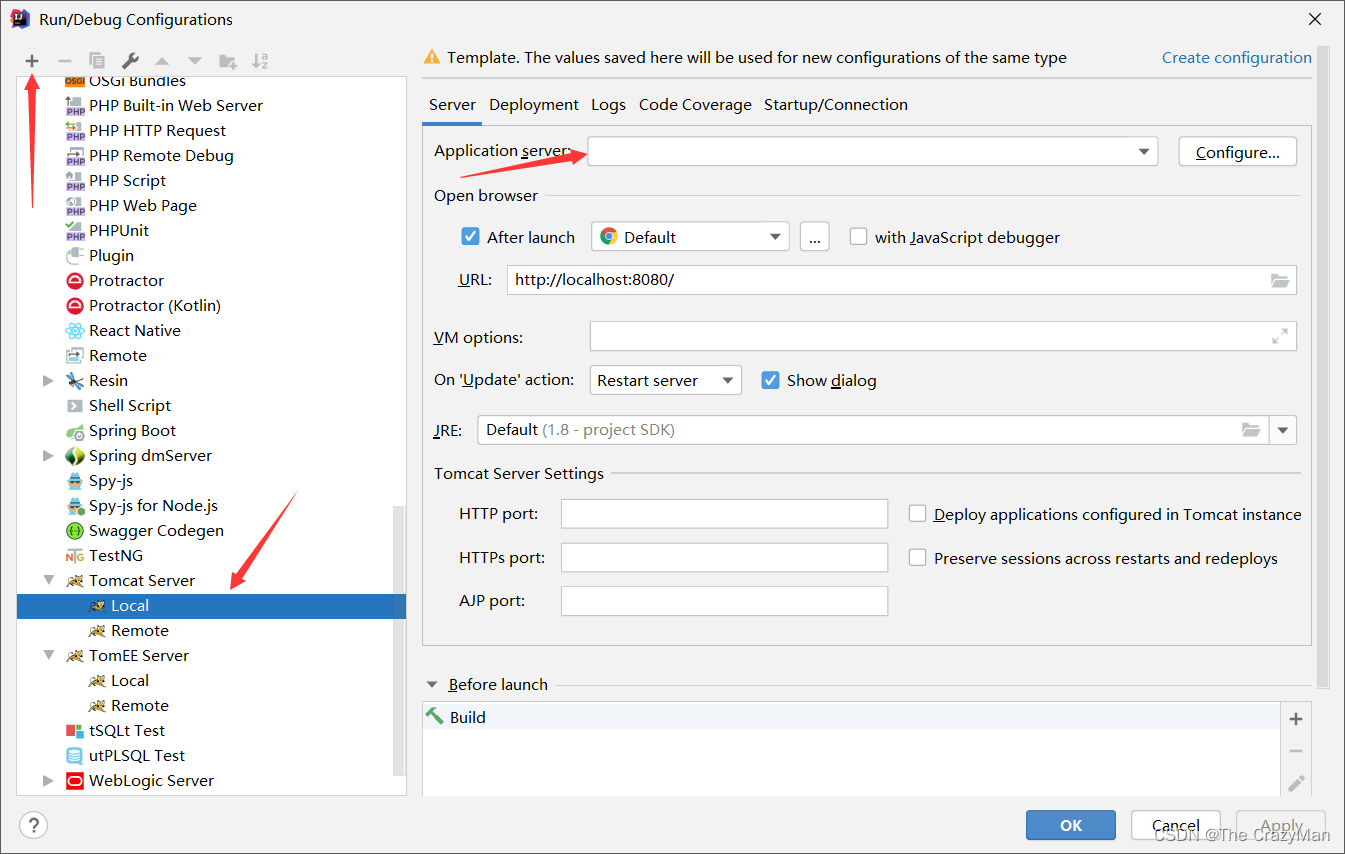Click the AJP port input field
Image resolution: width=1345 pixels, height=854 pixels.
(724, 601)
